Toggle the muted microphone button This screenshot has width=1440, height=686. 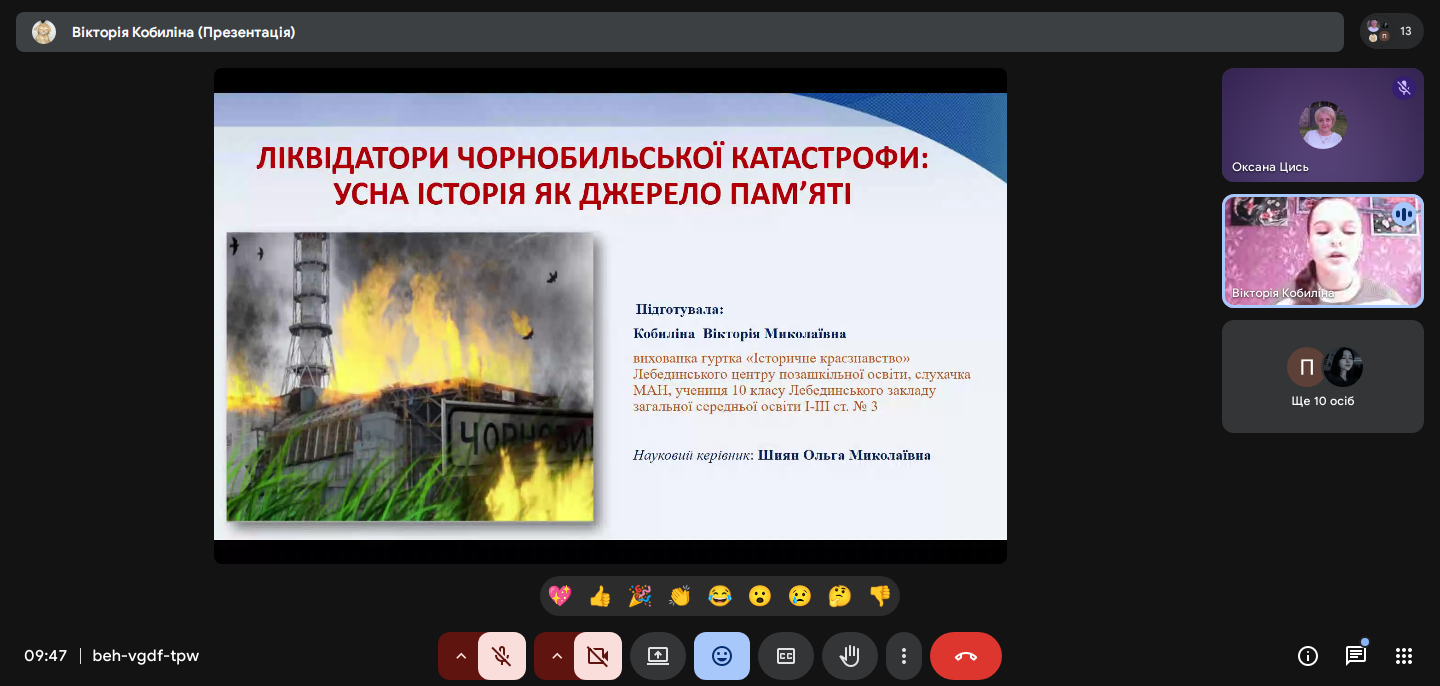point(502,656)
